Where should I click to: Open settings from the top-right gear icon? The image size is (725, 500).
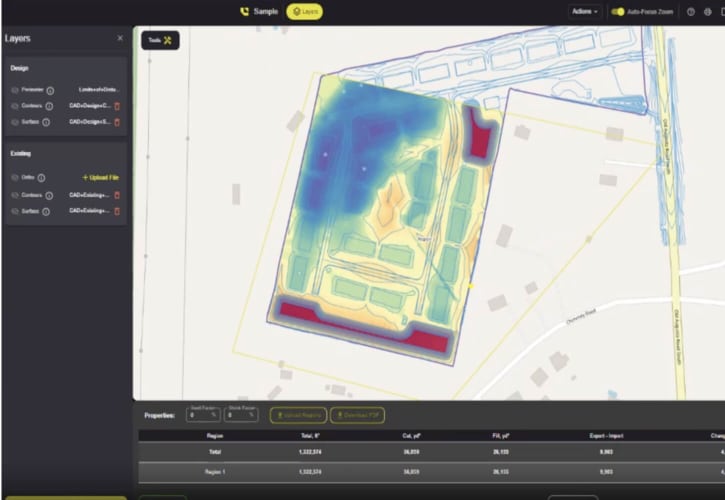click(708, 12)
